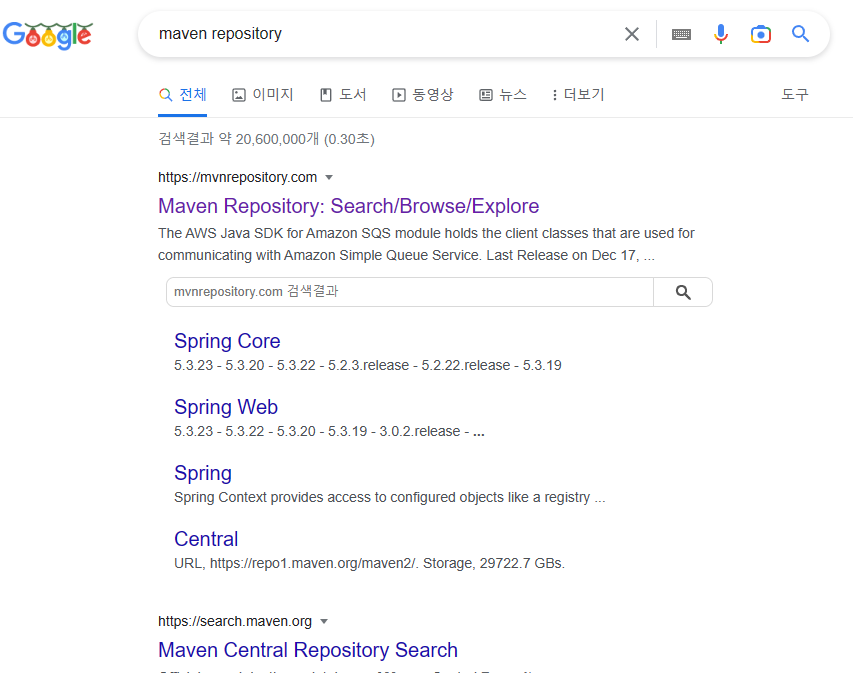Switch to the 도서 tab
The width and height of the screenshot is (853, 673).
pos(343,95)
